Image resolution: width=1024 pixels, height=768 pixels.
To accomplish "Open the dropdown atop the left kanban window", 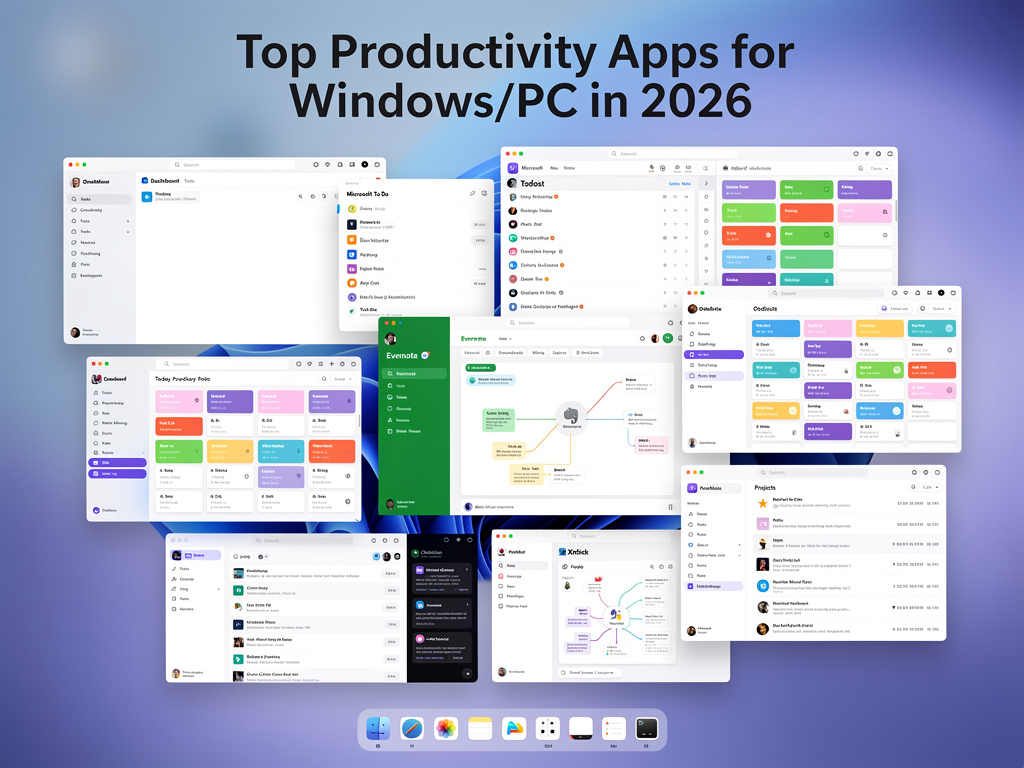I will [344, 379].
